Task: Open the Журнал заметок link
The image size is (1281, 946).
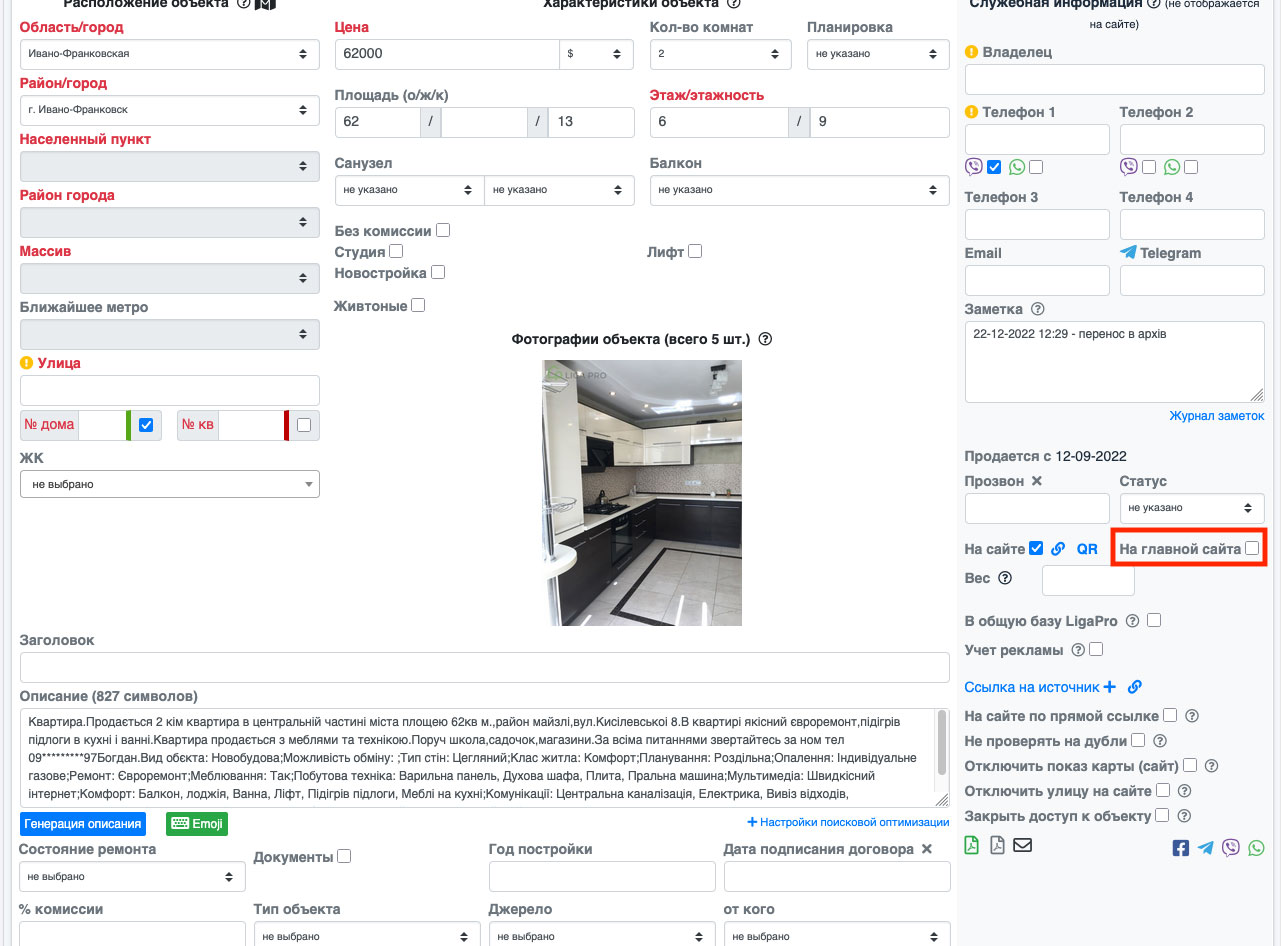Action: (x=1216, y=416)
